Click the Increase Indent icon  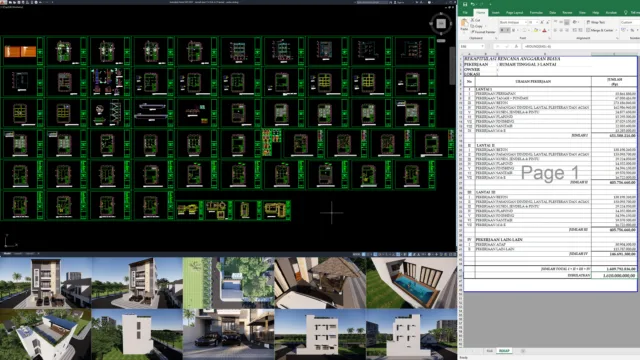click(580, 30)
